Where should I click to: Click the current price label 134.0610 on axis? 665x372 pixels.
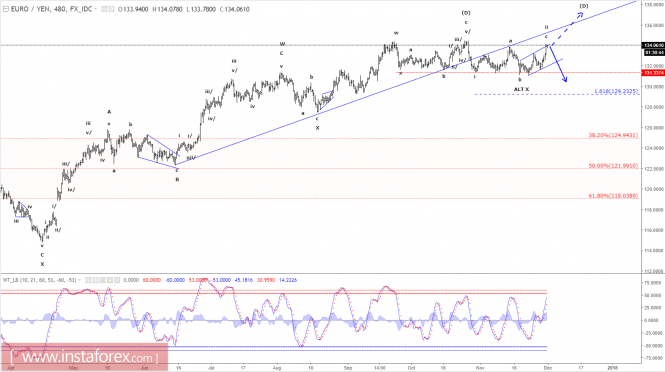[654, 45]
